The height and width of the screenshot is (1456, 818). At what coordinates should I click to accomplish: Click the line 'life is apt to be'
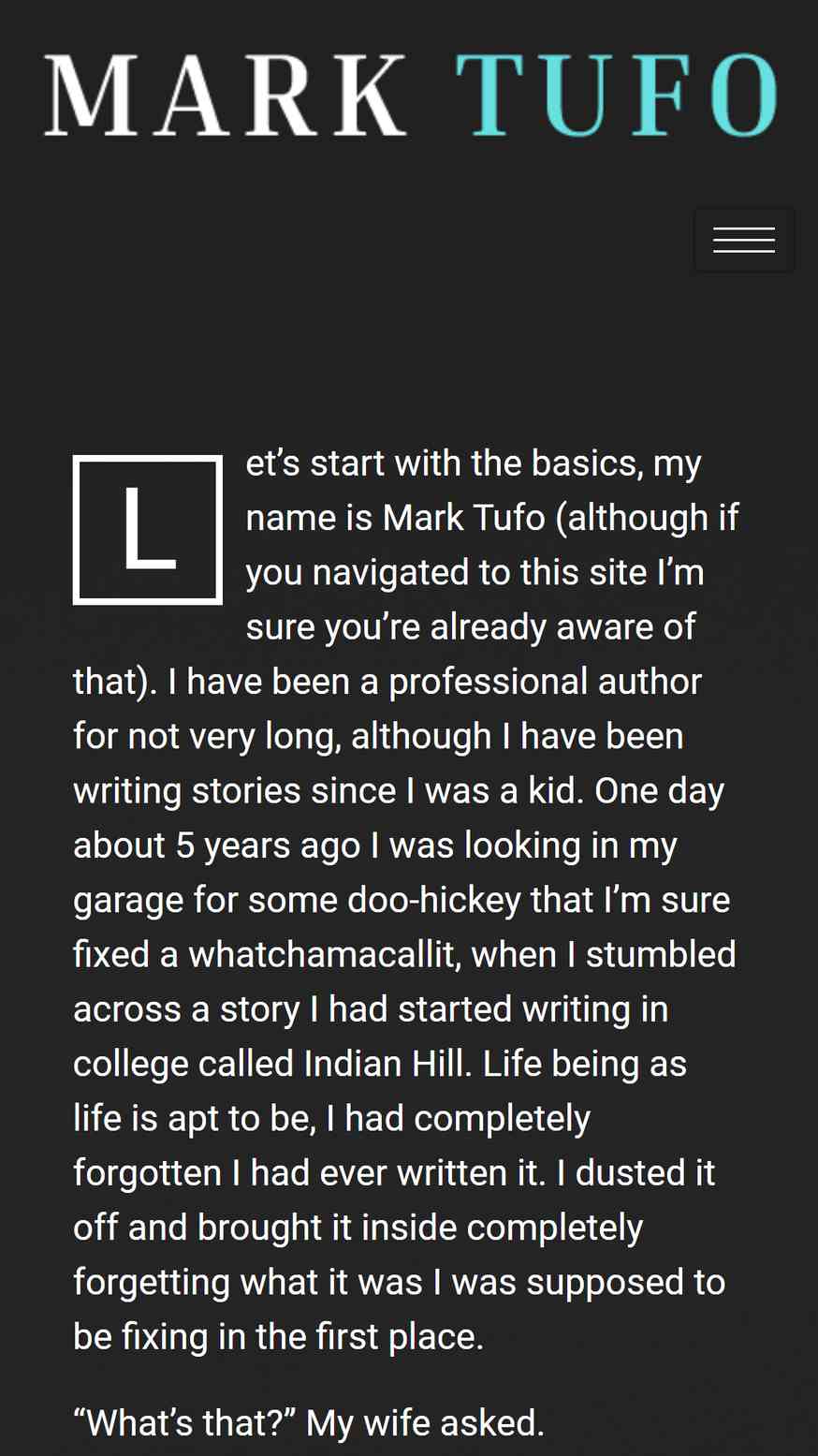coord(195,1119)
